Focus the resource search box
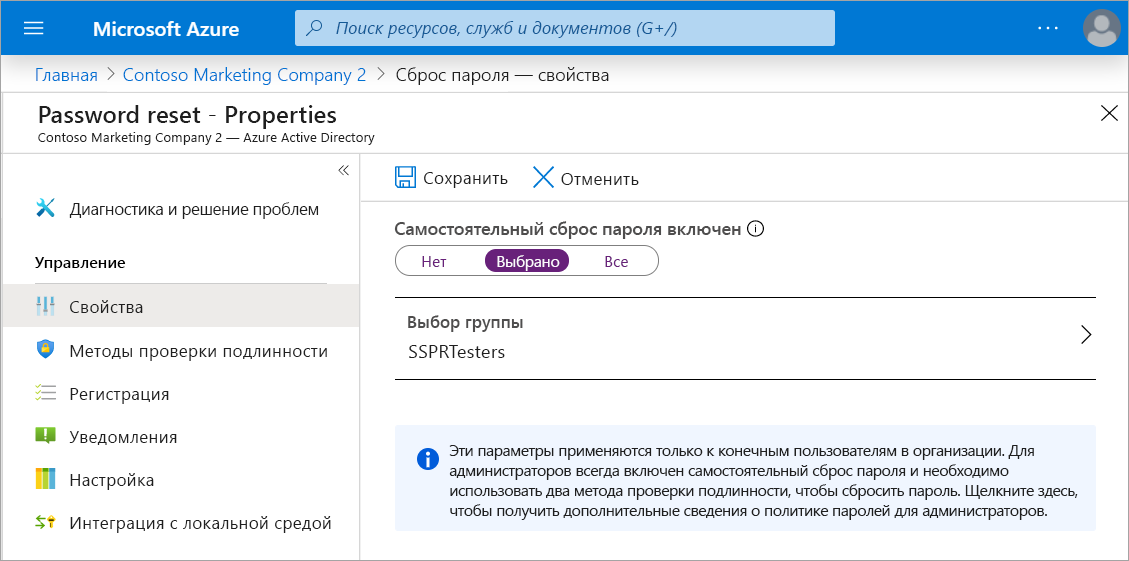Screen dimensions: 1129x561 point(564,28)
